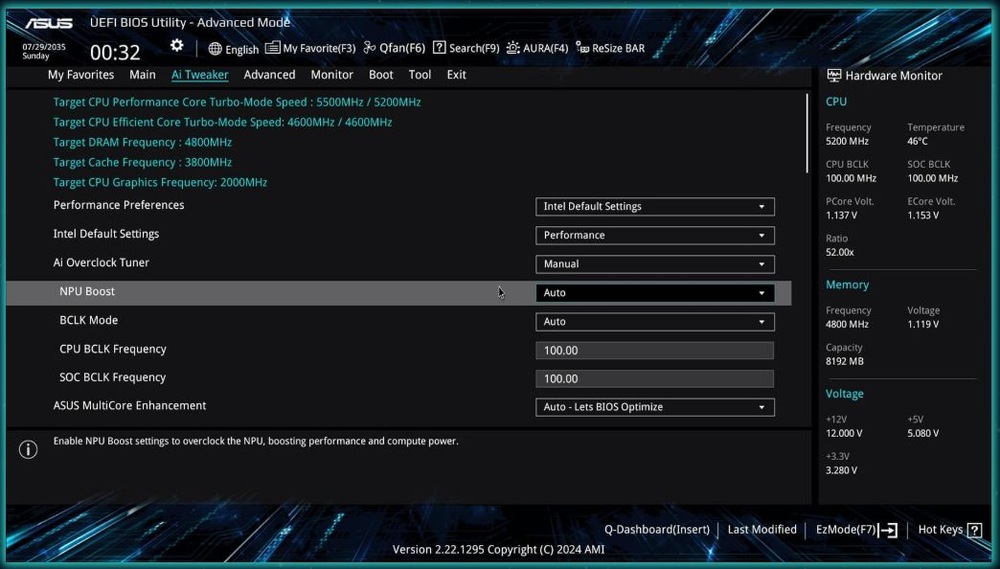This screenshot has height=569, width=1000.
Task: Expand the BCLK Mode Auto dropdown
Action: [x=655, y=321]
